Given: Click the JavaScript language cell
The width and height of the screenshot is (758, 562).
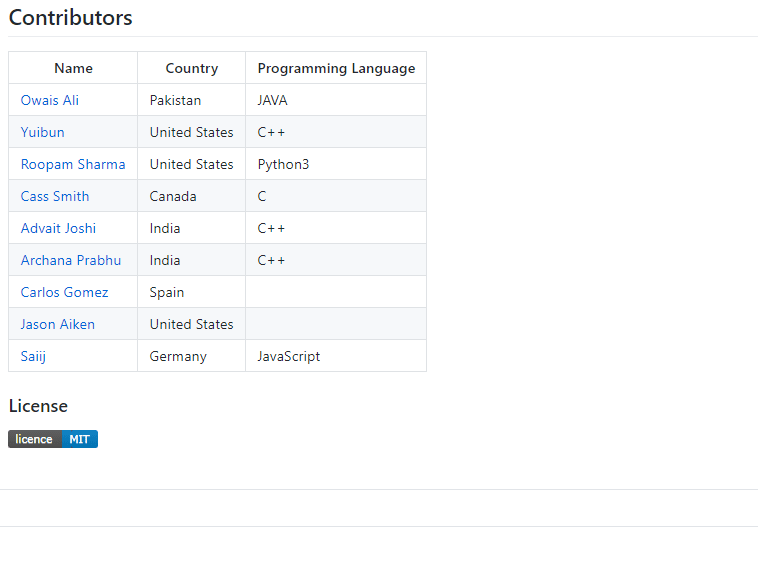Looking at the screenshot, I should tap(336, 356).
